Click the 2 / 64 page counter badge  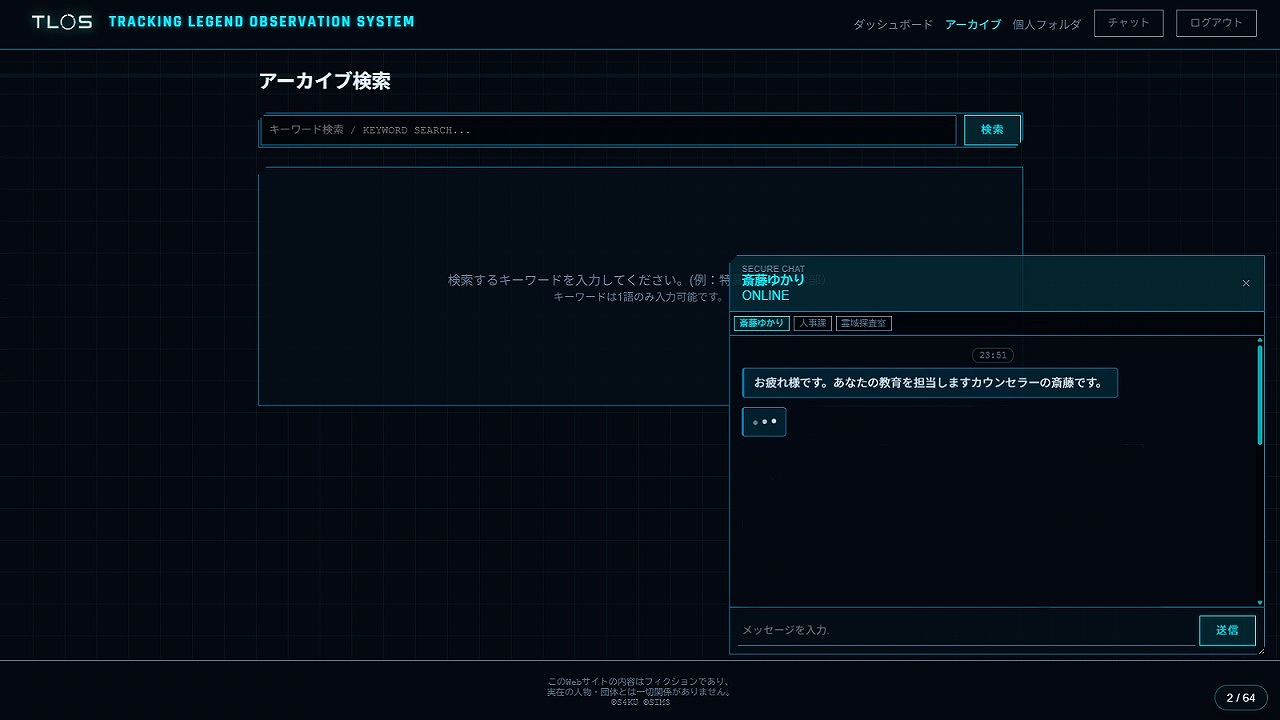(x=1241, y=697)
